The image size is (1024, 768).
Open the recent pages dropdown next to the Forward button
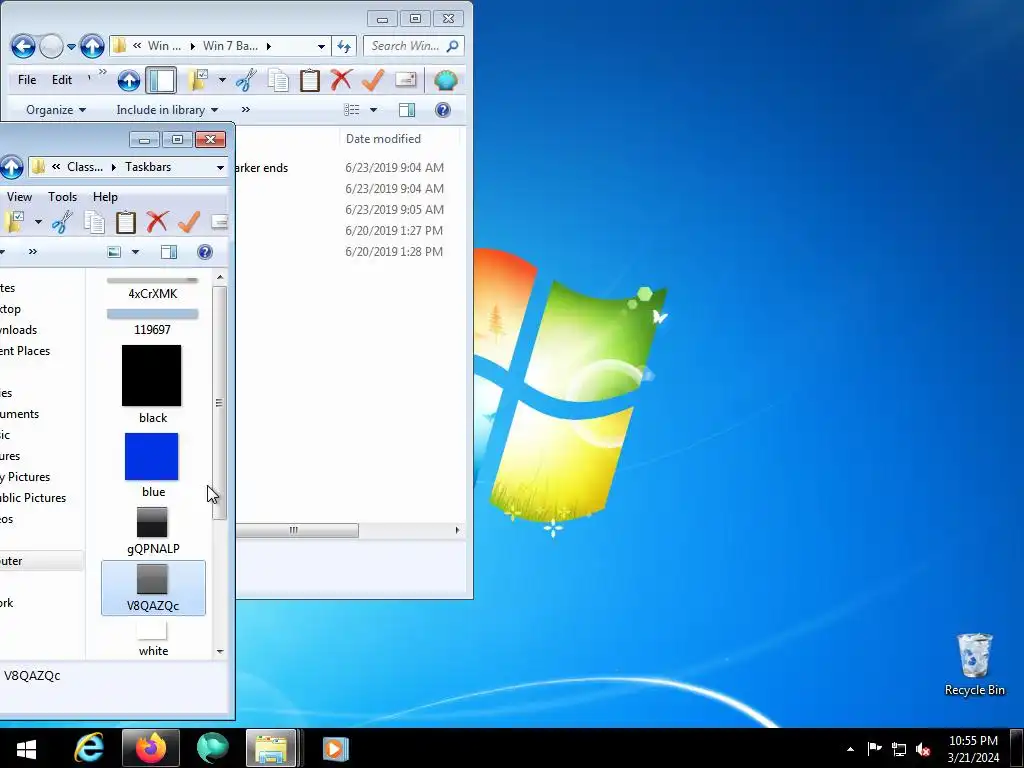71,47
